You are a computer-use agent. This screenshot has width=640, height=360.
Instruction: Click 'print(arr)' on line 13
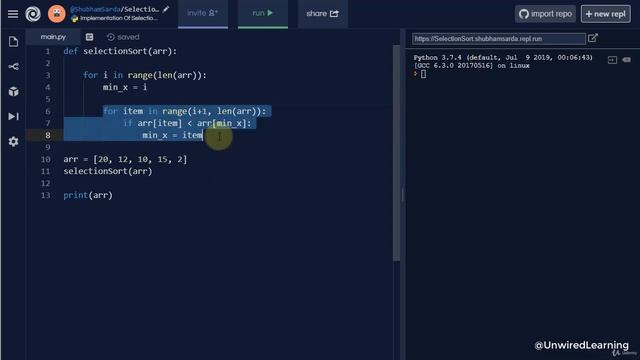(x=88, y=196)
